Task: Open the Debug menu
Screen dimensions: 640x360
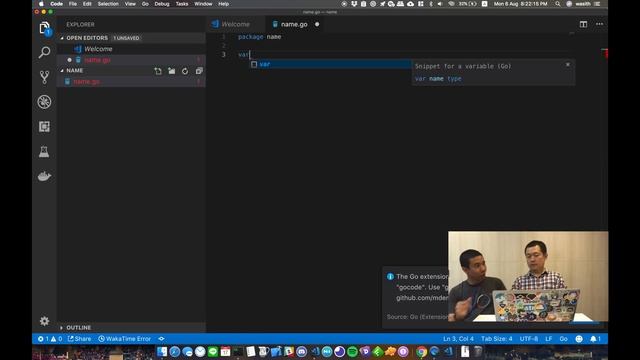Action: click(162, 4)
